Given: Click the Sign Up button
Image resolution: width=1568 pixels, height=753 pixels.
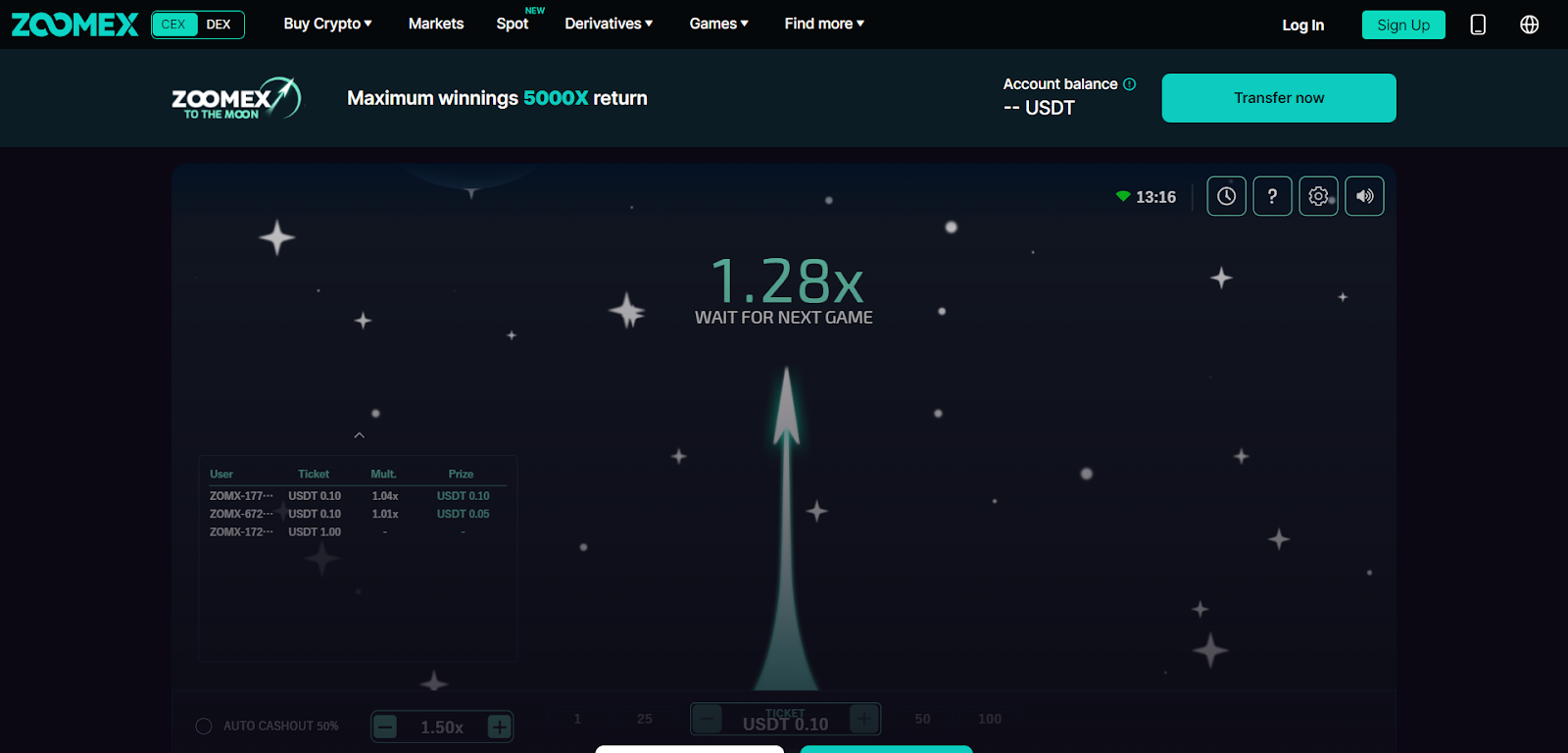Looking at the screenshot, I should tap(1403, 25).
